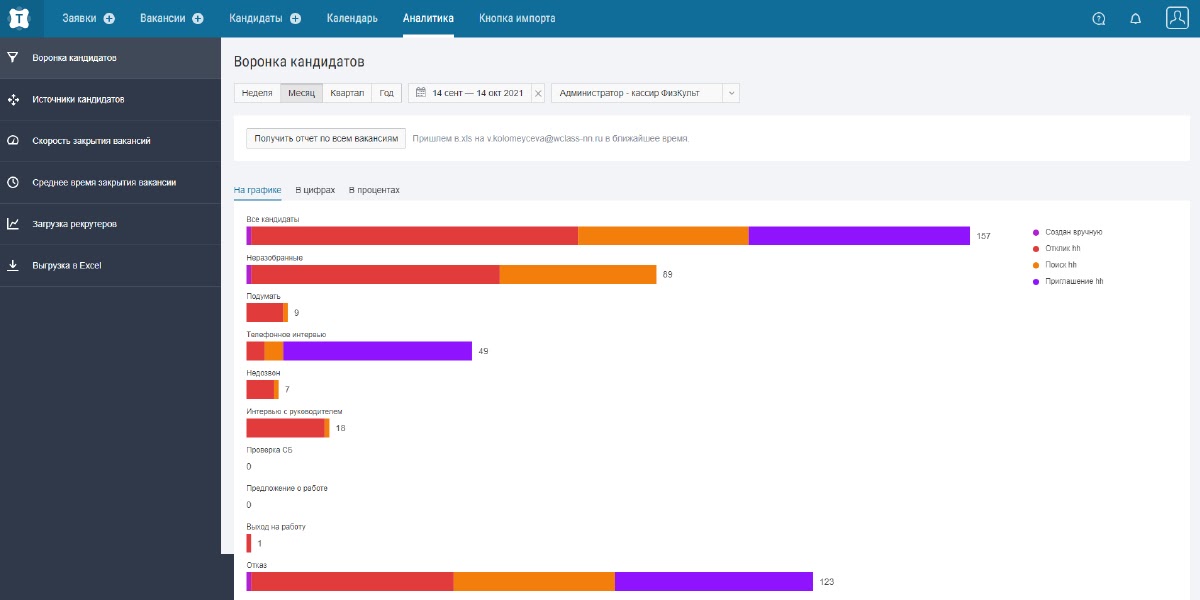Open the date range picker 14 сент — 14 окт 2021
Viewport: 1200px width, 600px height.
pyautogui.click(x=470, y=93)
